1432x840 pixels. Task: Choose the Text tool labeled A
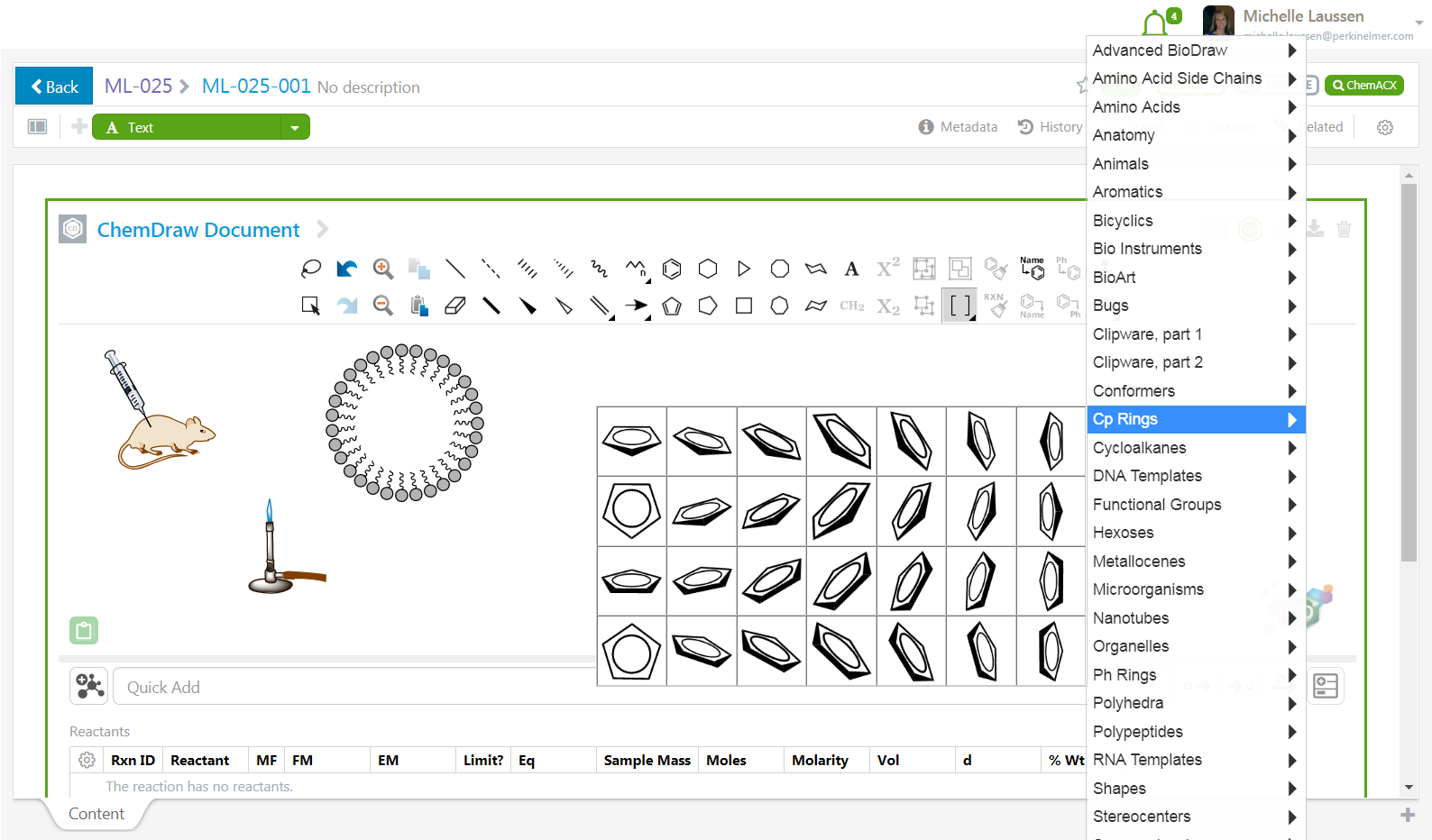click(851, 269)
